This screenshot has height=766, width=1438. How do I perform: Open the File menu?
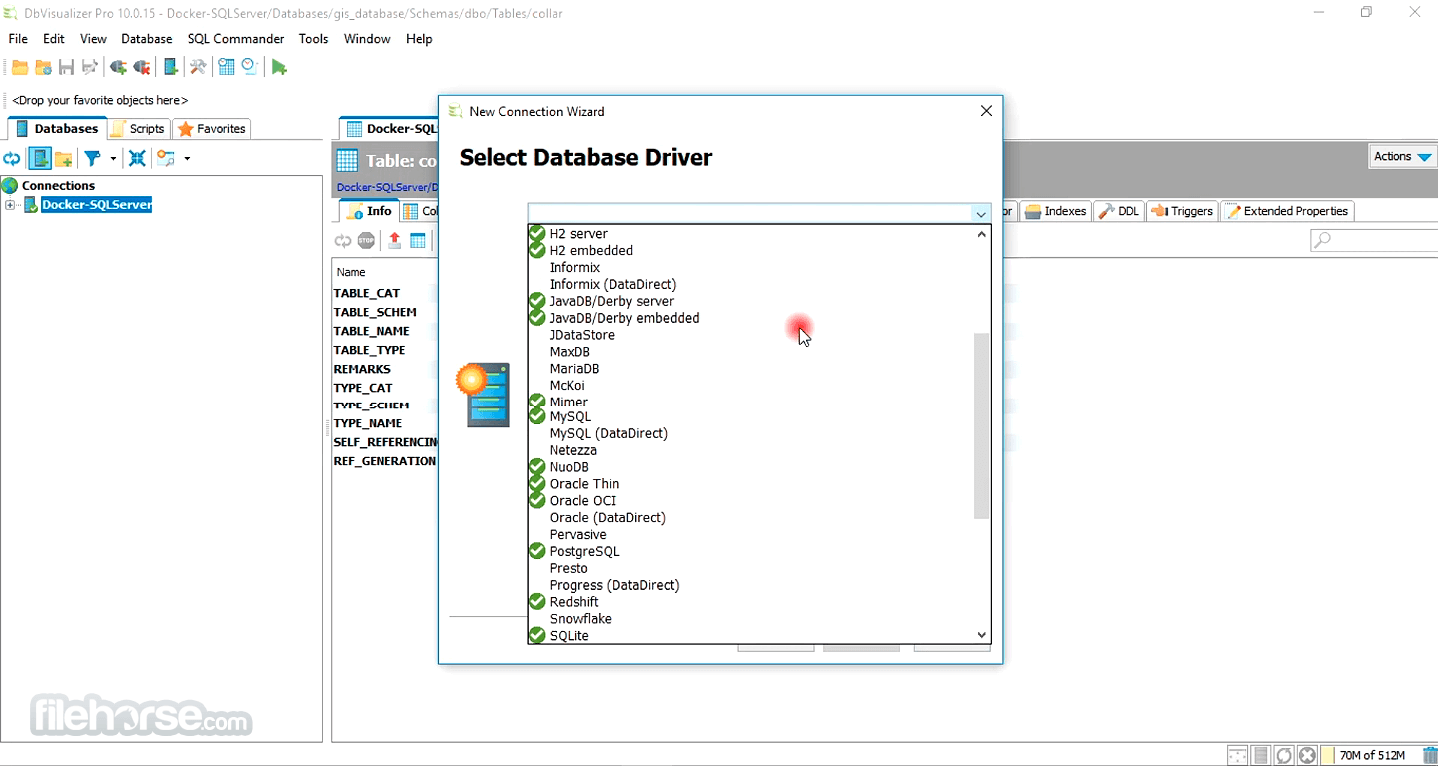pos(18,39)
